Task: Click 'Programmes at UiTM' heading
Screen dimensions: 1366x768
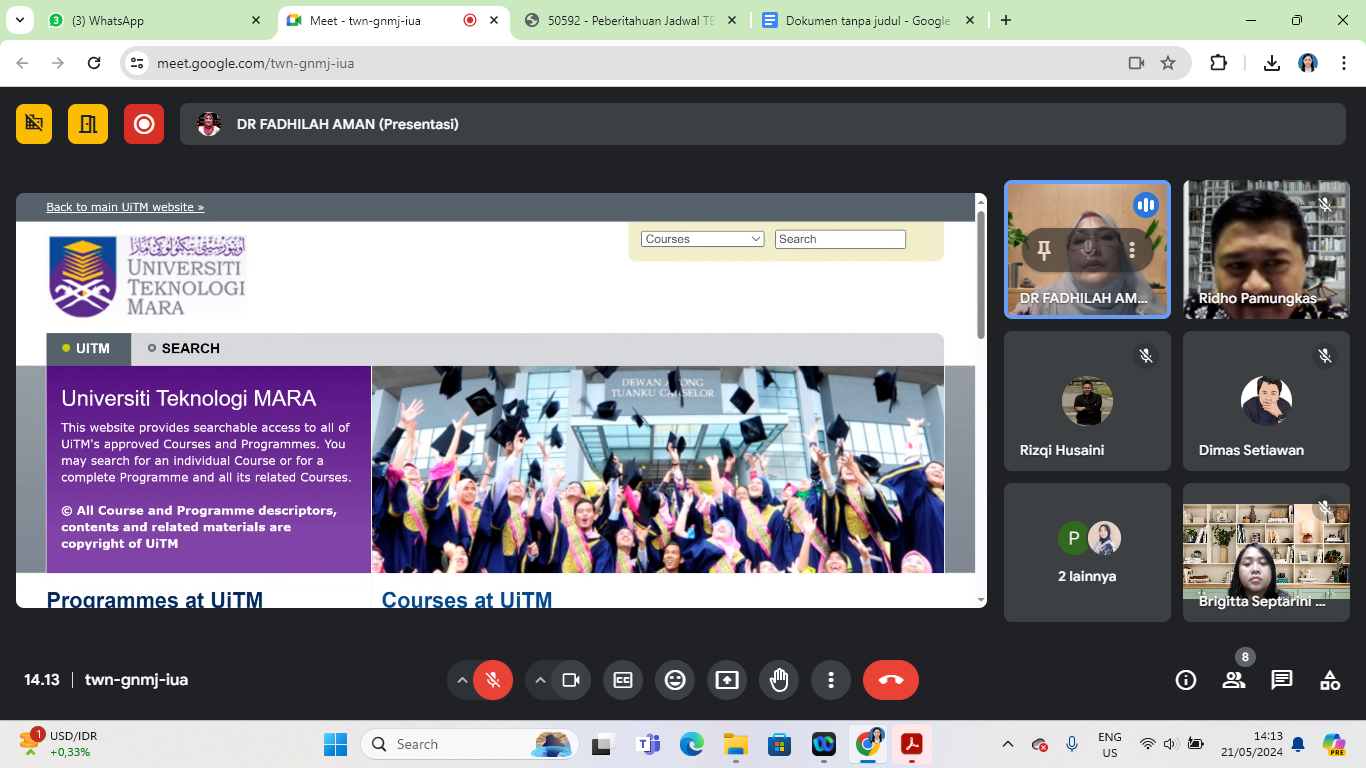Action: (x=155, y=600)
